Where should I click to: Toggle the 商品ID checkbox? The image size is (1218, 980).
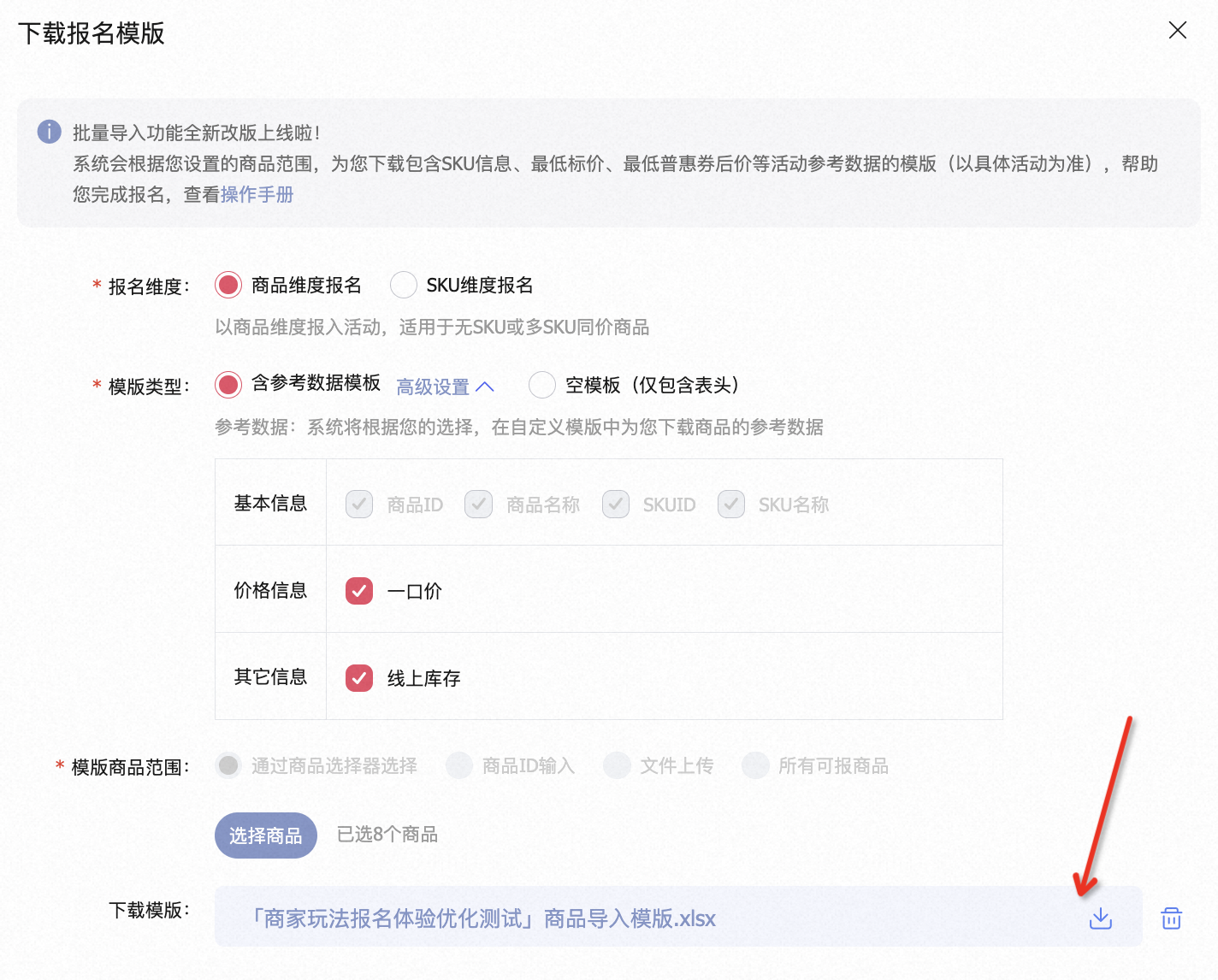359,505
